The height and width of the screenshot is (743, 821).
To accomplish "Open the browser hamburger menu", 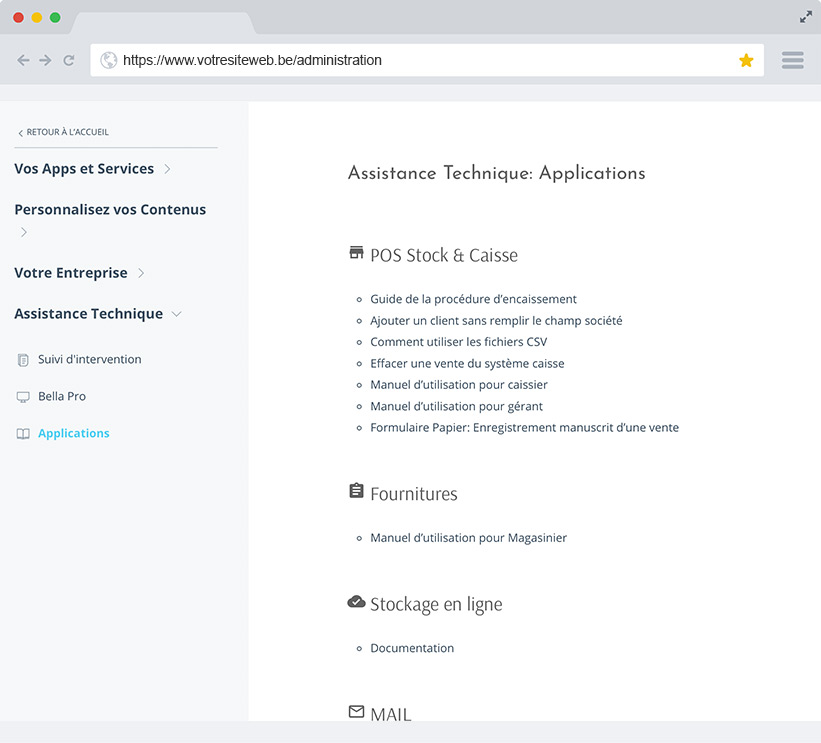I will (x=793, y=61).
